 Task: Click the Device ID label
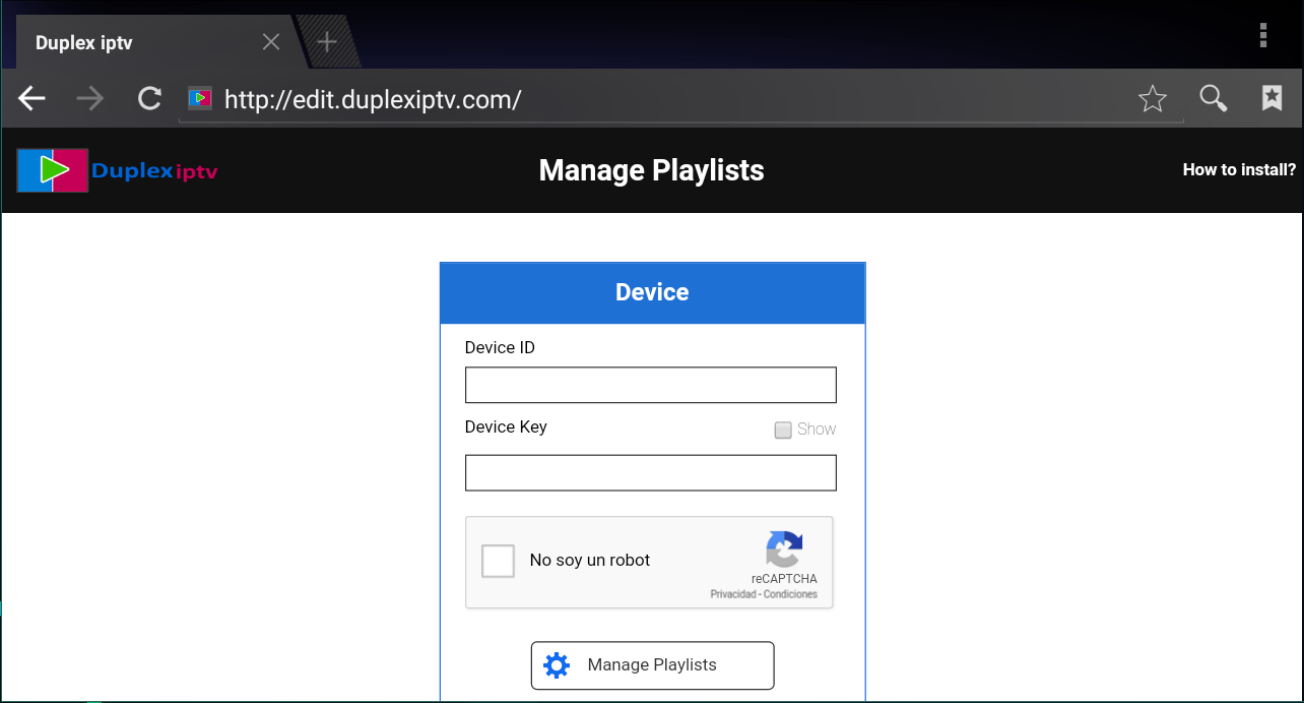pyautogui.click(x=500, y=348)
